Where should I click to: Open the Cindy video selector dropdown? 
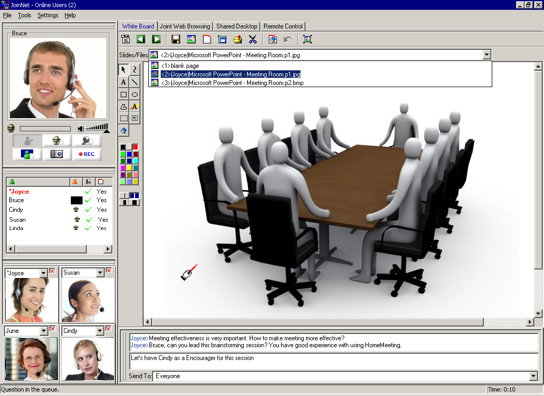coord(100,331)
